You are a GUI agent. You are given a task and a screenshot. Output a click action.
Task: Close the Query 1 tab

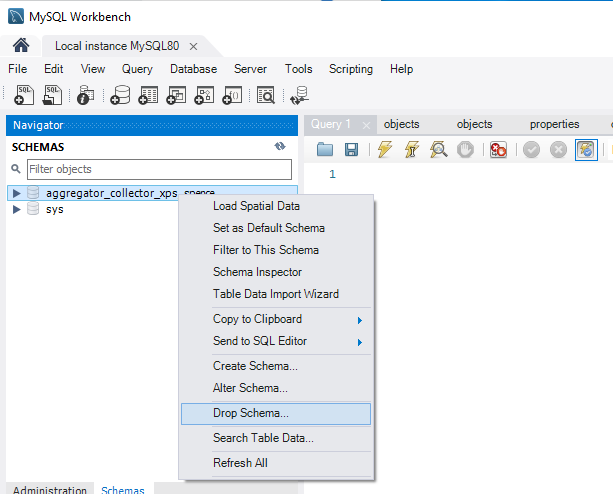pos(367,125)
